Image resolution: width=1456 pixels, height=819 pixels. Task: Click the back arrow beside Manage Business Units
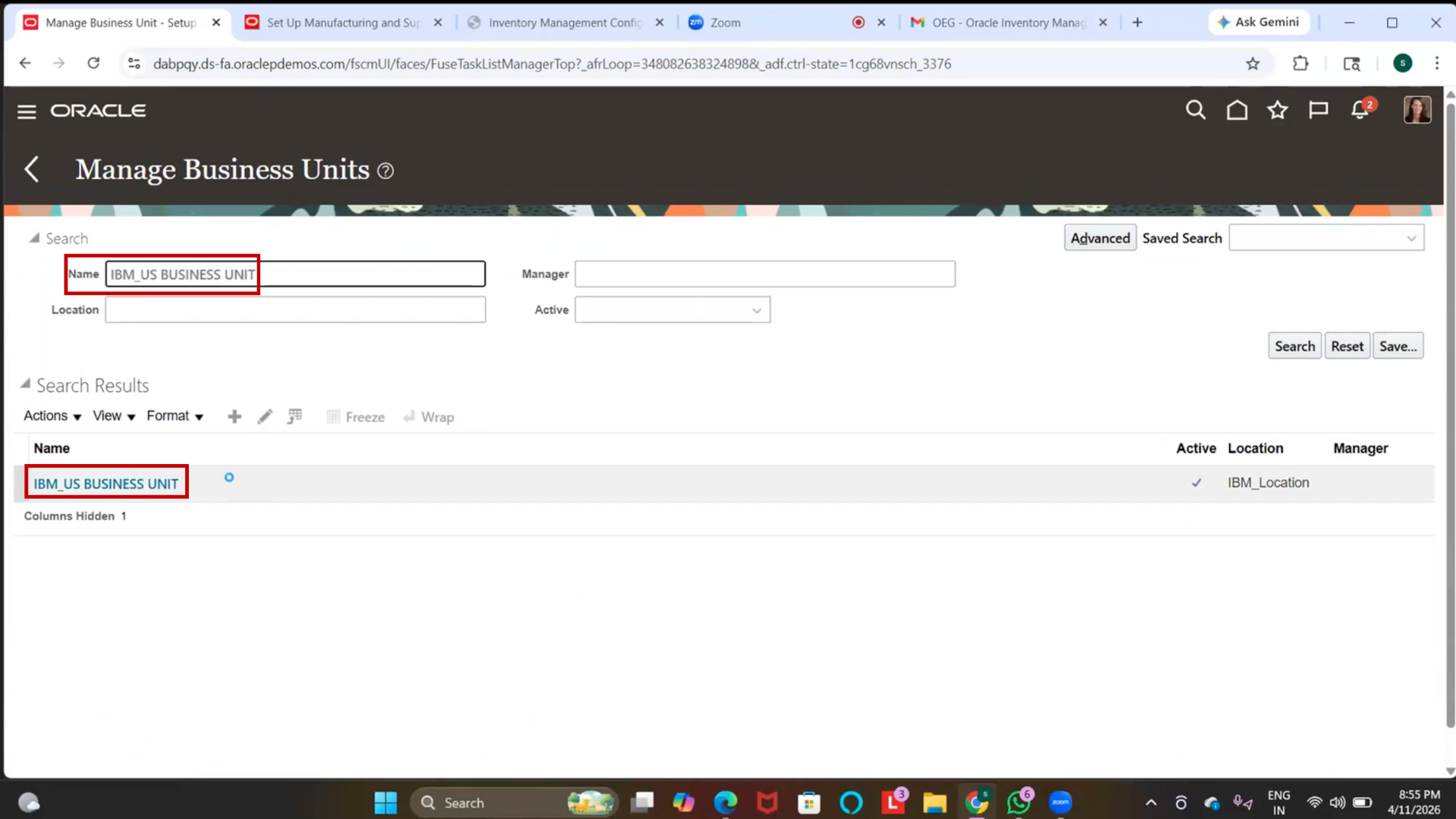(32, 169)
